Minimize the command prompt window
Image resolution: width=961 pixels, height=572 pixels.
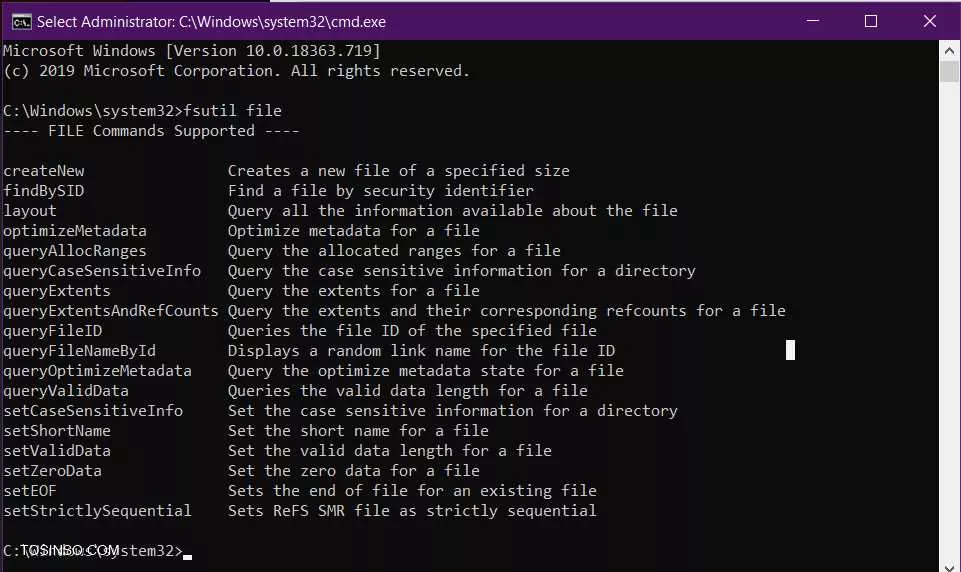click(813, 21)
